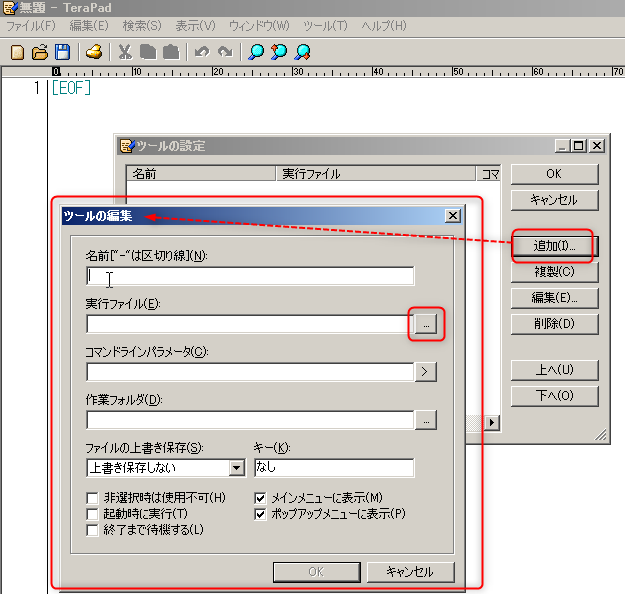Enable 起動時に実行(T) checkbox

(92, 514)
